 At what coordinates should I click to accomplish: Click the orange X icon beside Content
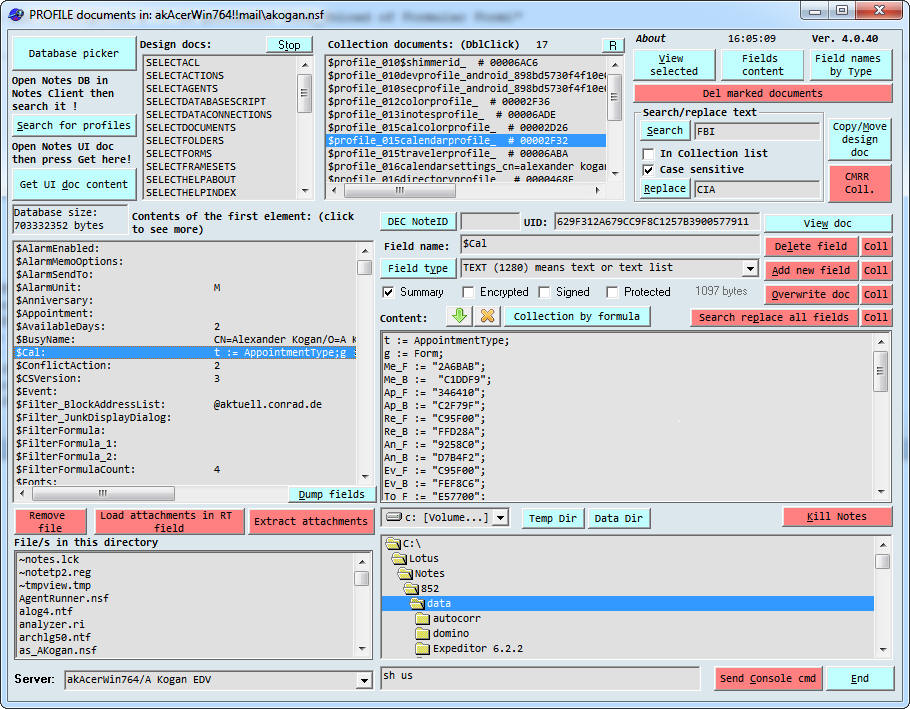(488, 316)
